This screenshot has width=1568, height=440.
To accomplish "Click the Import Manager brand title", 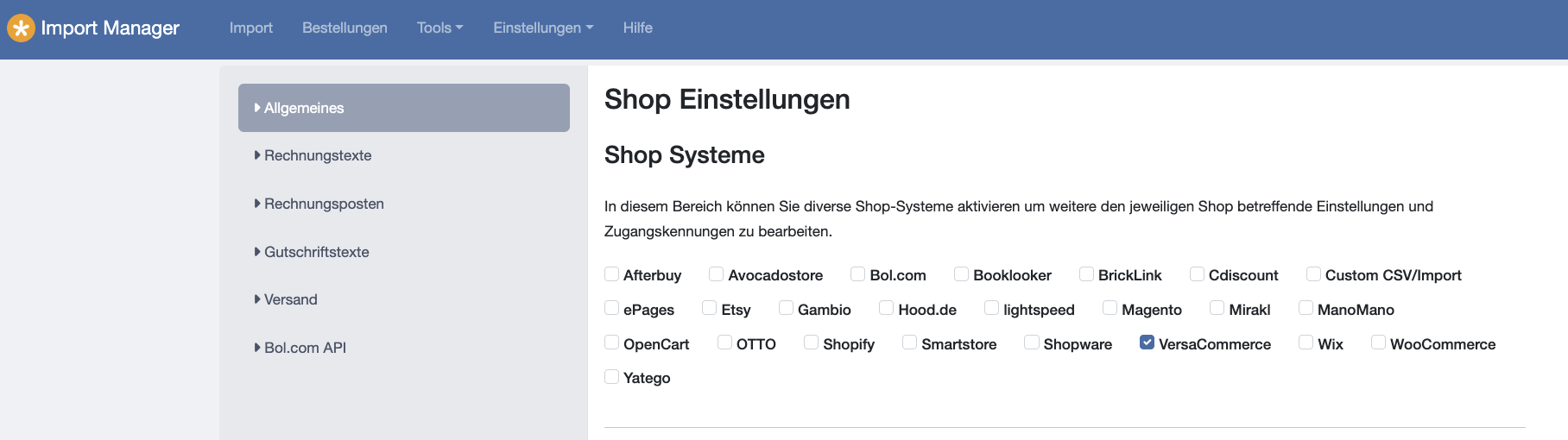I will coord(110,28).
